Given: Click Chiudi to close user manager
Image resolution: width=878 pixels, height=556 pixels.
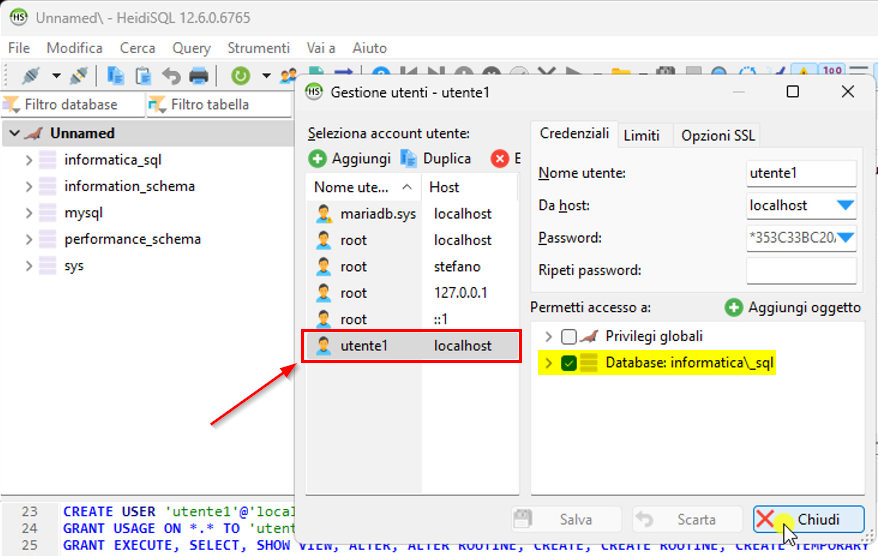Looking at the screenshot, I should (x=809, y=520).
